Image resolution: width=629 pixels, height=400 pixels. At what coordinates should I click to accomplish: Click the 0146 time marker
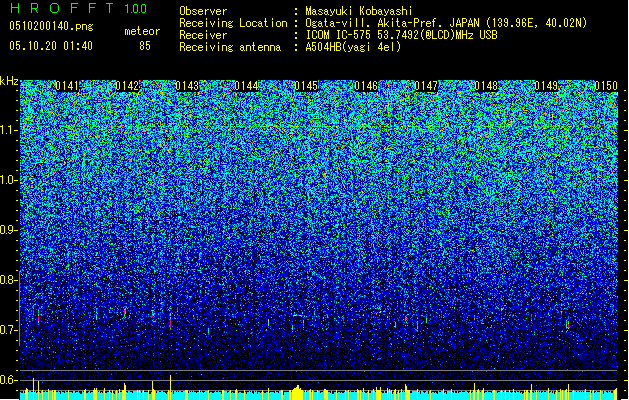(x=366, y=86)
